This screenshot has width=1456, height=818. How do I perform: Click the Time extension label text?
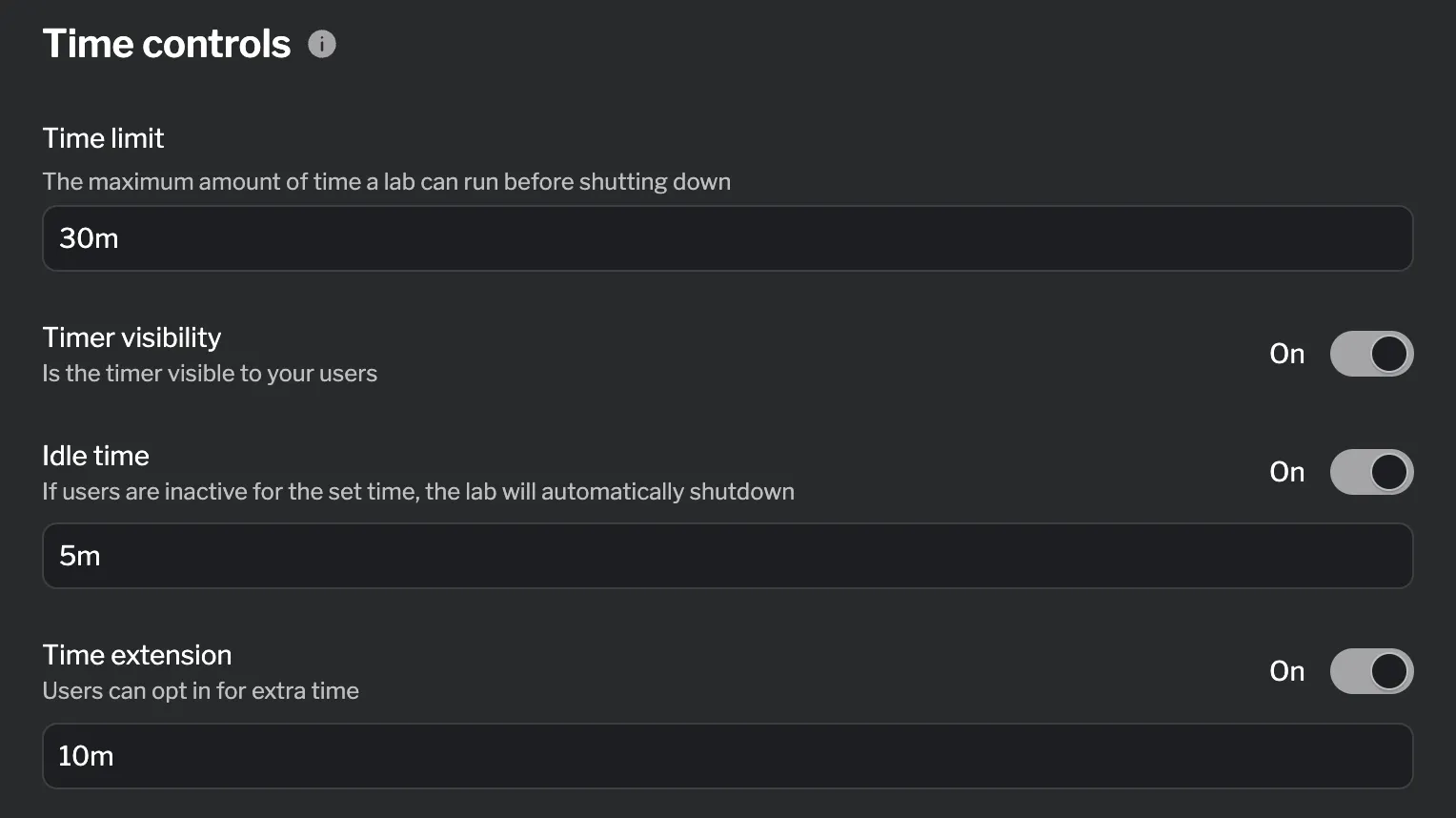[x=137, y=655]
